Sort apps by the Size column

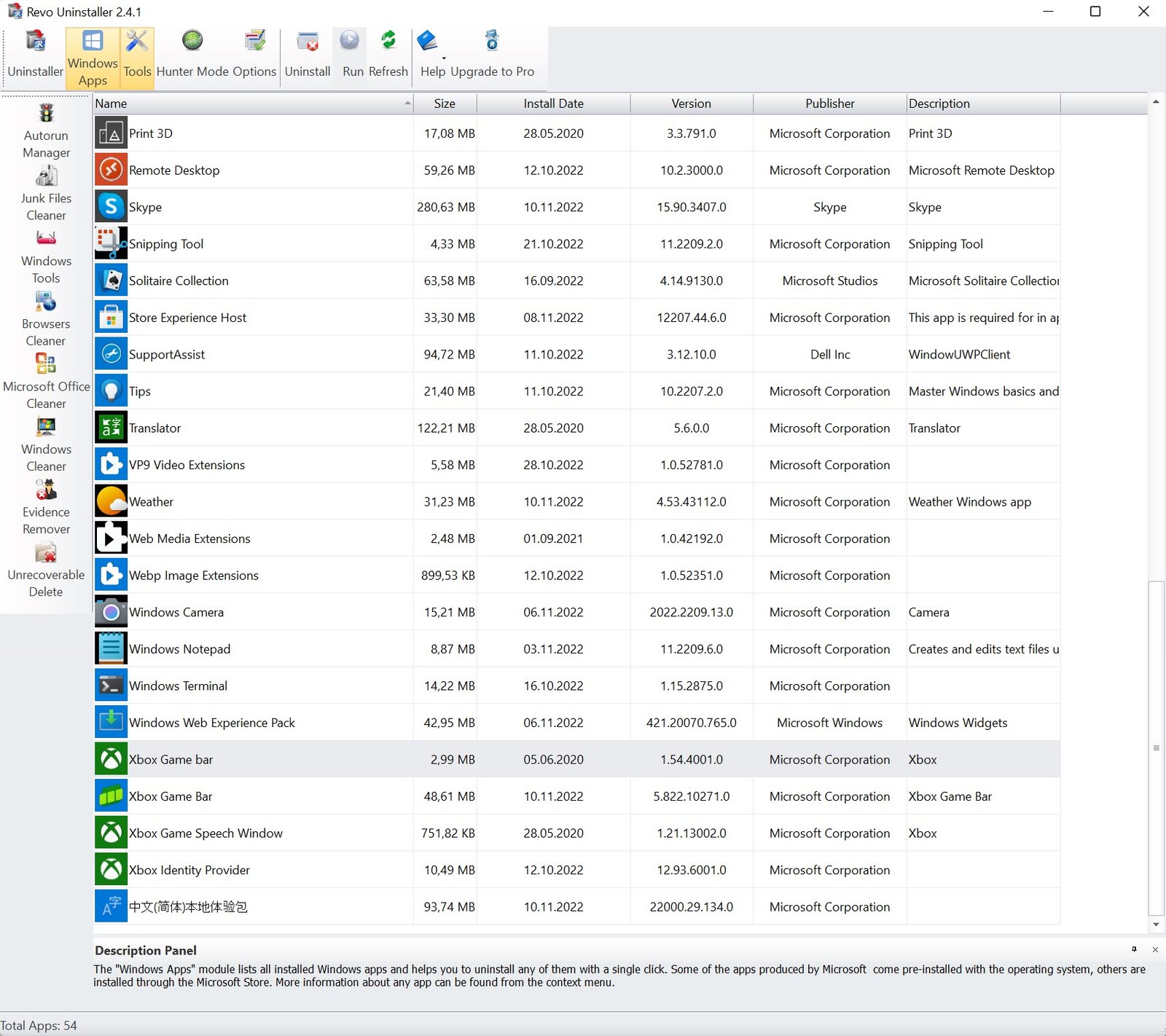pyautogui.click(x=445, y=103)
